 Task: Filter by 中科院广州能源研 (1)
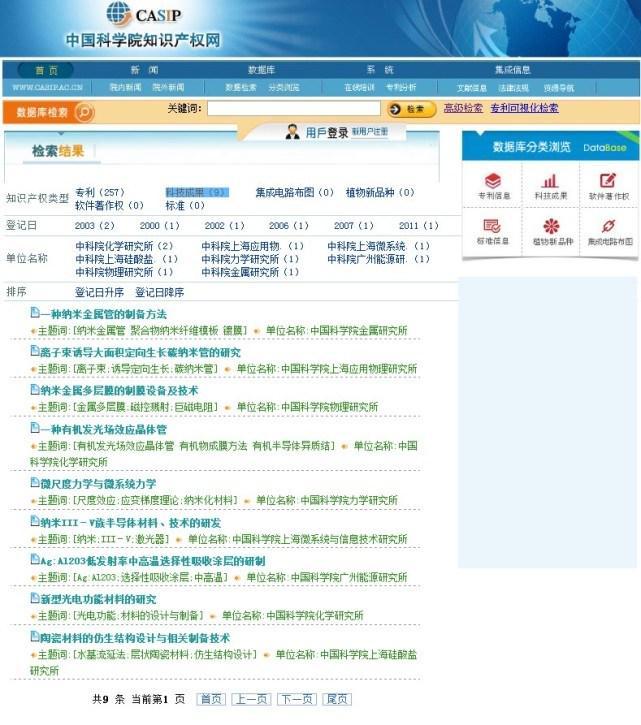pyautogui.click(x=379, y=259)
